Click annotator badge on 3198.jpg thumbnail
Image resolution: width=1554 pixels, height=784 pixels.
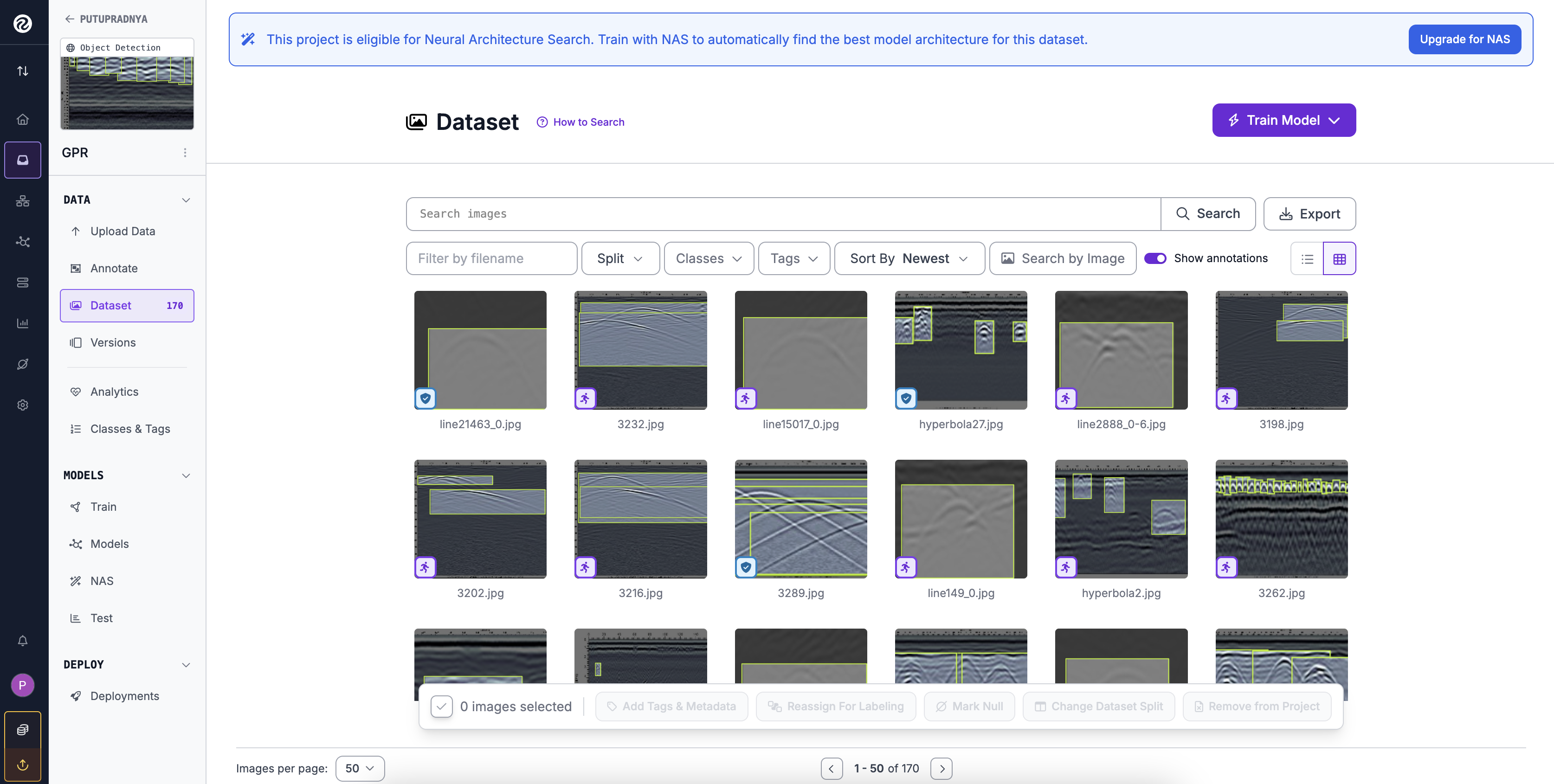coord(1226,398)
